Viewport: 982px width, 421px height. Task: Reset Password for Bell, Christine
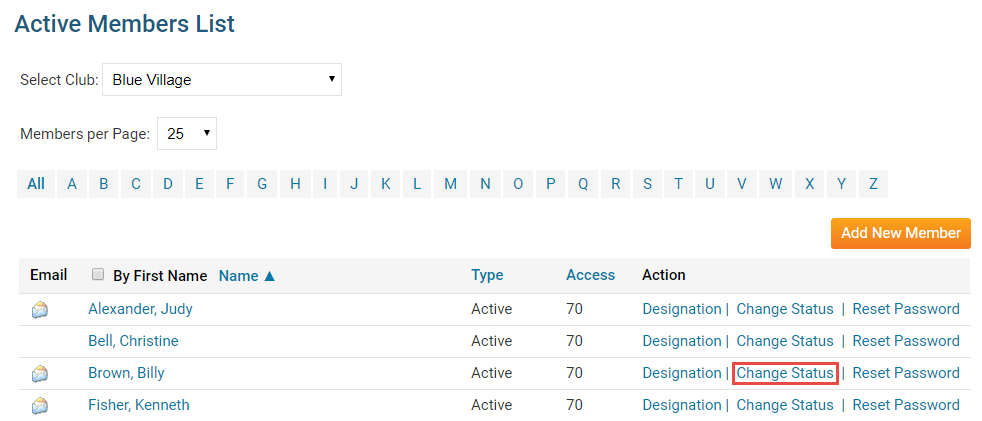pyautogui.click(x=906, y=341)
